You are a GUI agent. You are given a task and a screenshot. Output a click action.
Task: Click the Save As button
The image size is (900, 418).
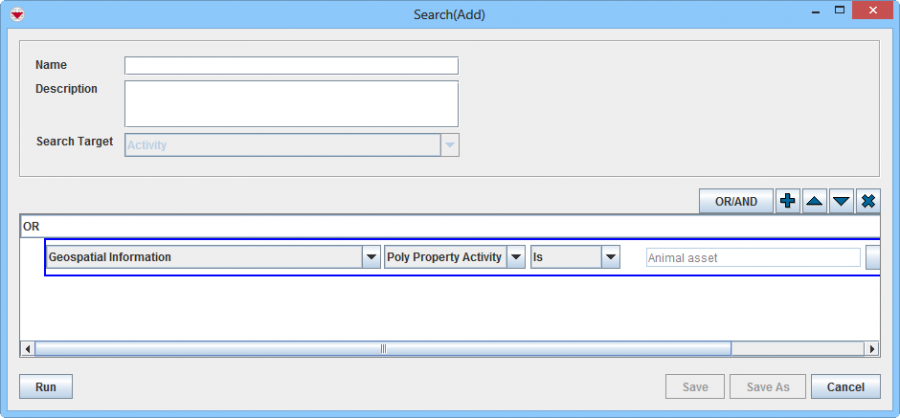pyautogui.click(x=768, y=387)
